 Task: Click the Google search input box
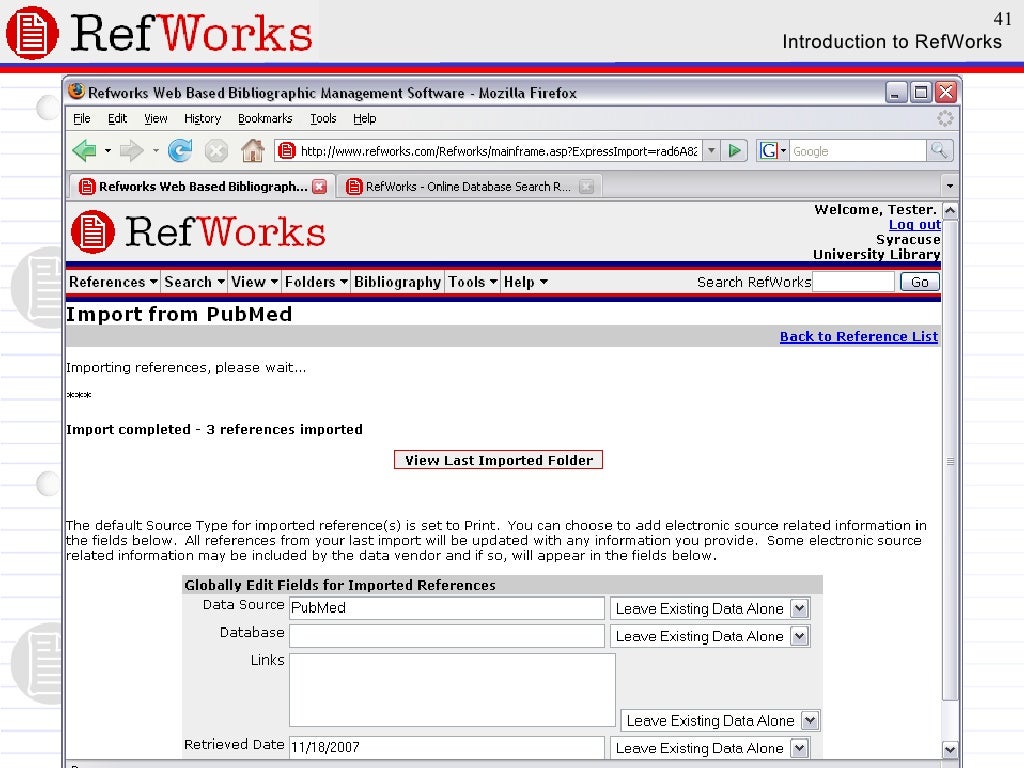[x=857, y=151]
